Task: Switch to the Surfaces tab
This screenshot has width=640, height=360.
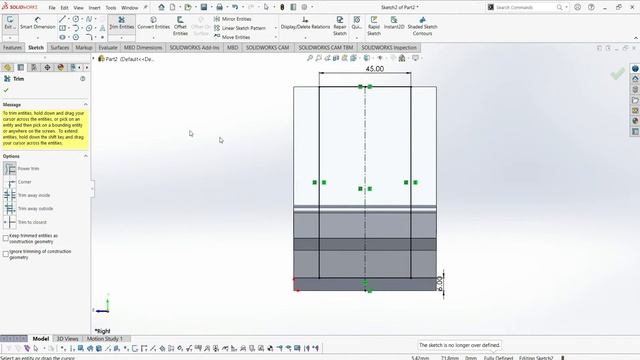Action: pos(60,48)
